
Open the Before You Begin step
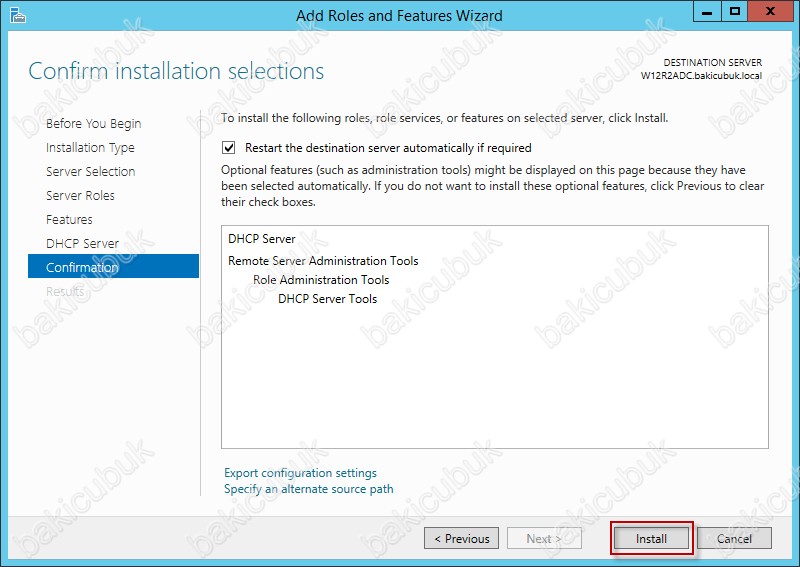[93, 124]
